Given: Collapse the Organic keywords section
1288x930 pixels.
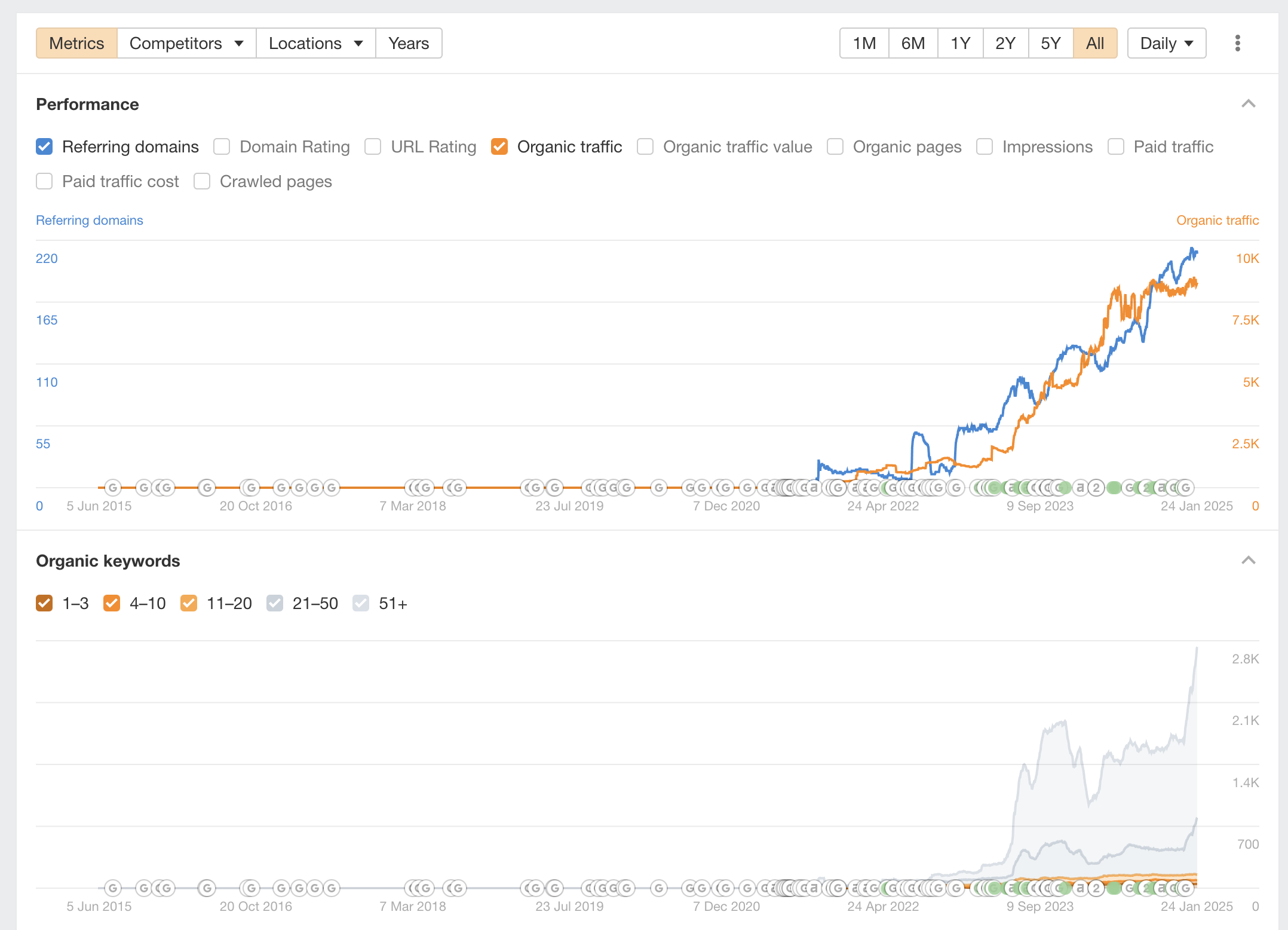Looking at the screenshot, I should pyautogui.click(x=1248, y=561).
